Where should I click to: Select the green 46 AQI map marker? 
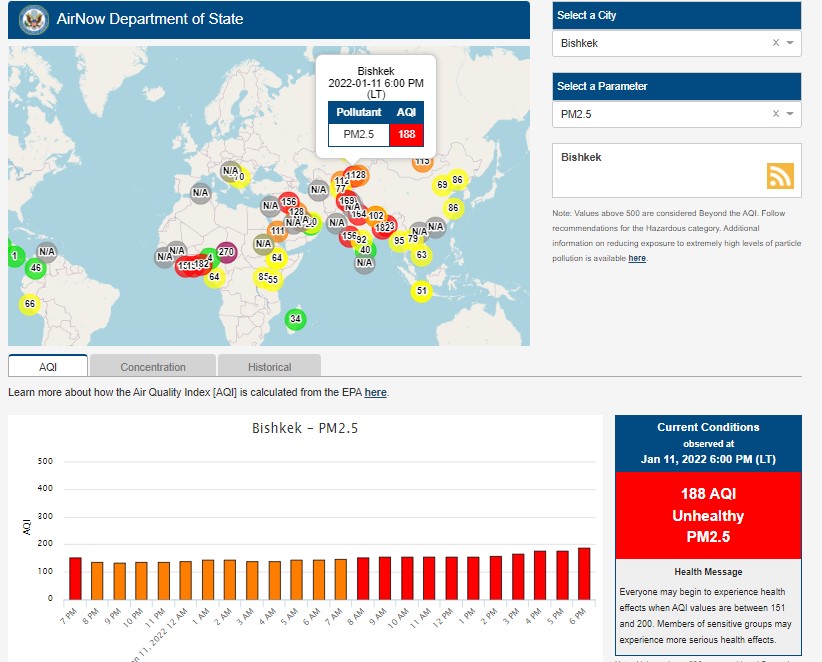(x=36, y=268)
